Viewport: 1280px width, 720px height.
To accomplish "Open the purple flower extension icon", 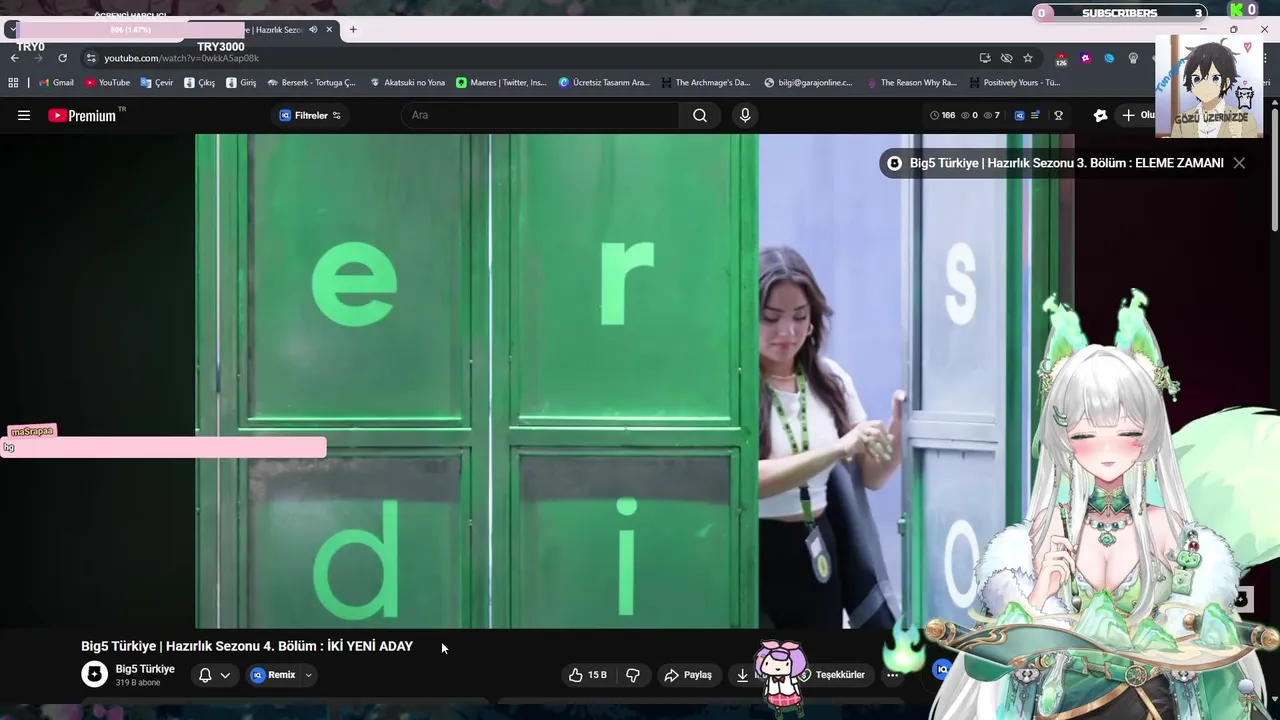I will [1085, 58].
